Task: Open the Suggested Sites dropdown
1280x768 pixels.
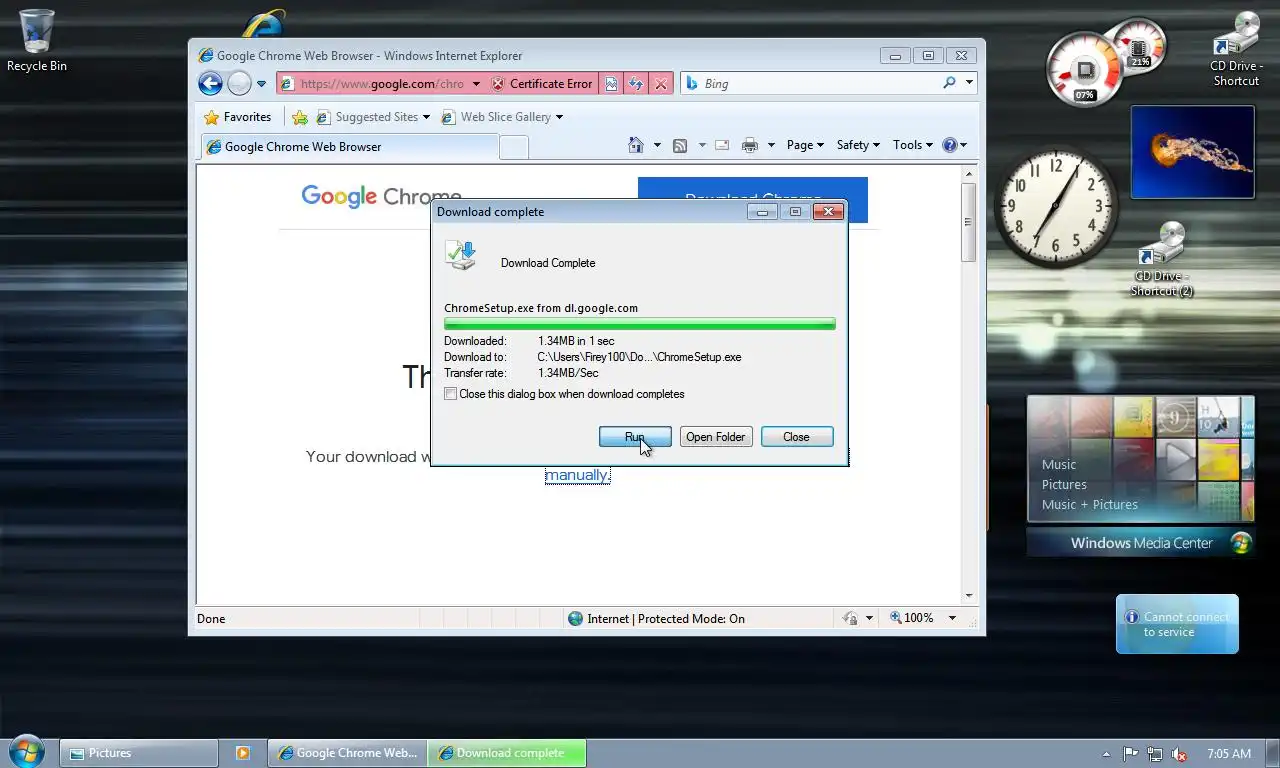Action: 373,117
